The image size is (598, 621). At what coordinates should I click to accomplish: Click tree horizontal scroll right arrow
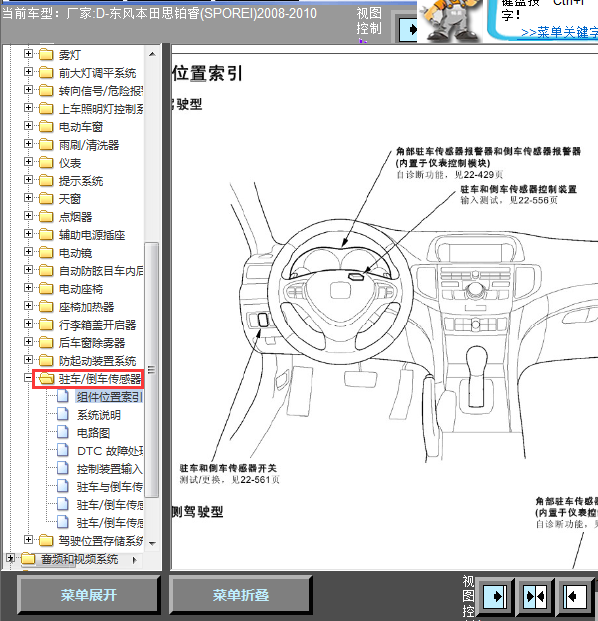(x=135, y=560)
